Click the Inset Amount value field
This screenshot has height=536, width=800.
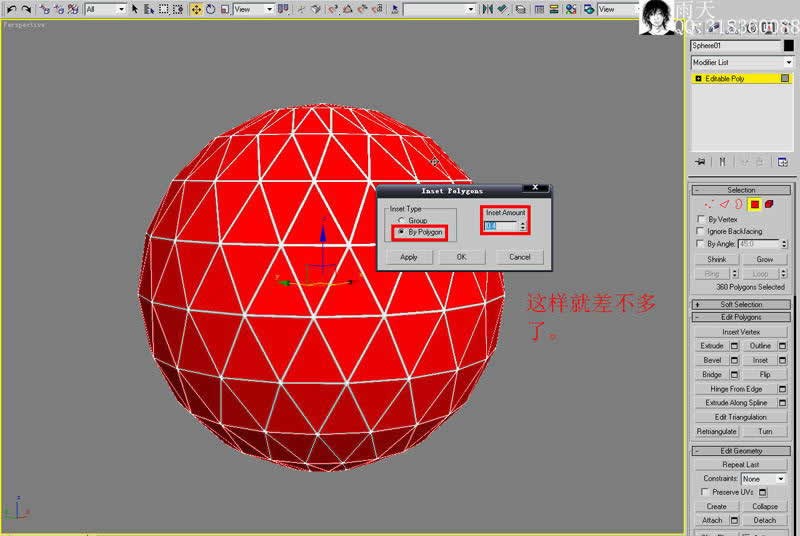coord(499,226)
